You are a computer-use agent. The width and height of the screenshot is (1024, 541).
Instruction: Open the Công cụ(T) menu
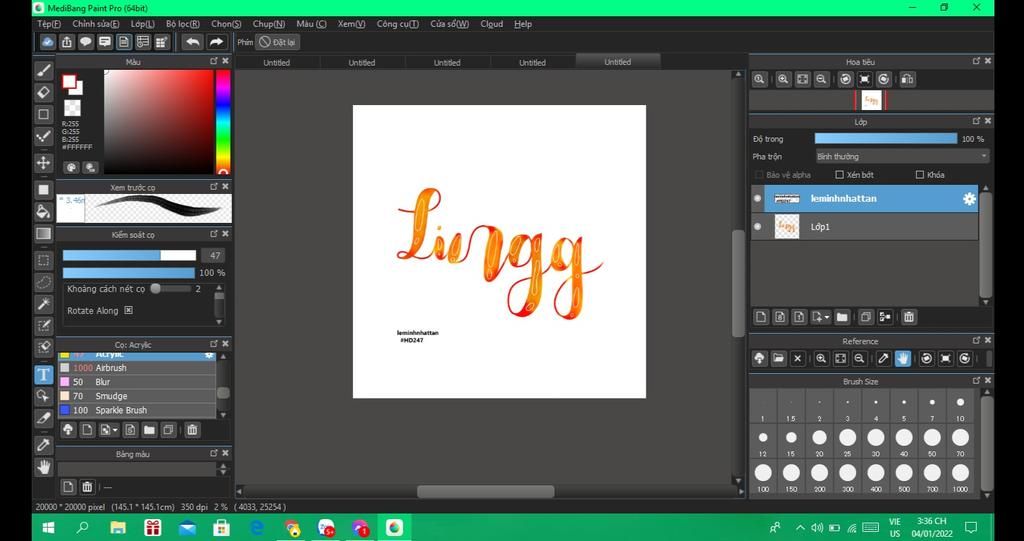[x=398, y=24]
